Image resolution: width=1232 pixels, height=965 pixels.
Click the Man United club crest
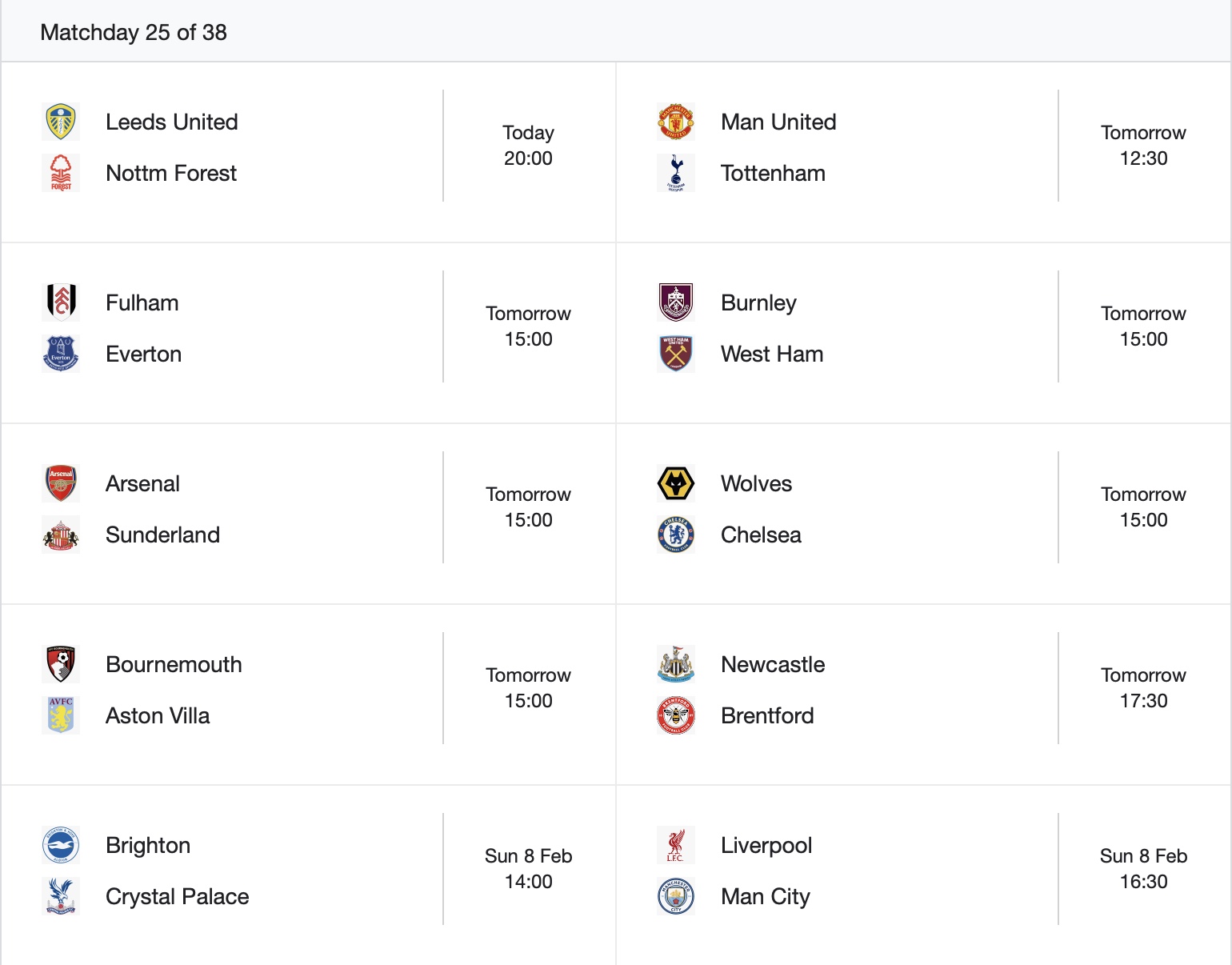676,122
